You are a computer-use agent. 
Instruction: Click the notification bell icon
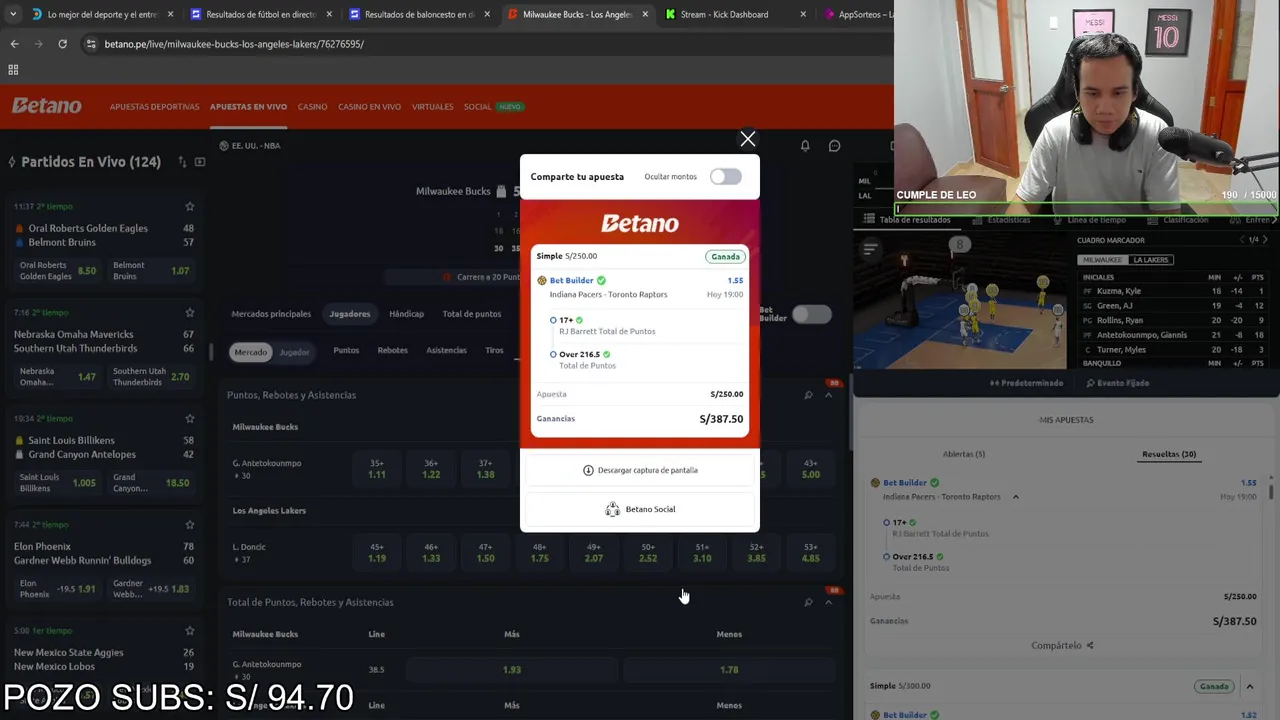pos(805,146)
